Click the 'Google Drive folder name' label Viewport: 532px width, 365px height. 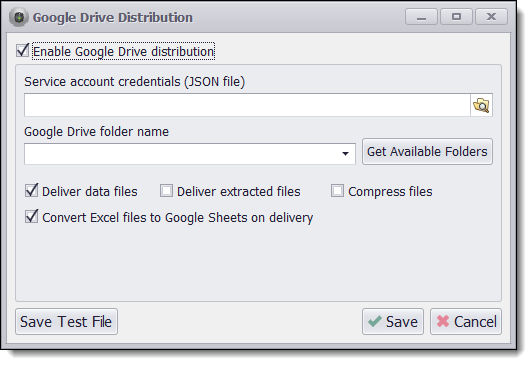pos(97,132)
